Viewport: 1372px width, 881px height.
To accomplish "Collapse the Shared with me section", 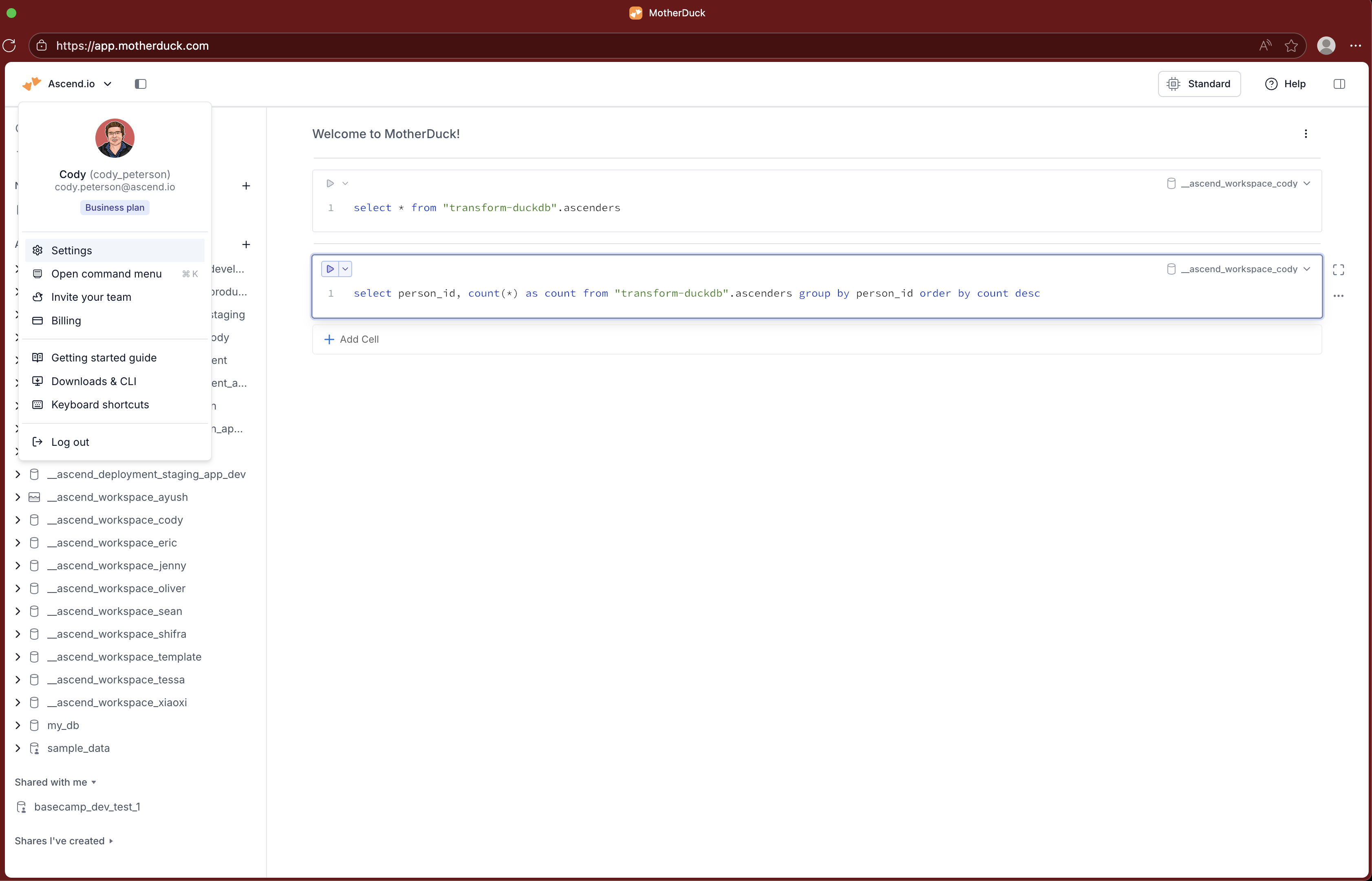I will 55,782.
